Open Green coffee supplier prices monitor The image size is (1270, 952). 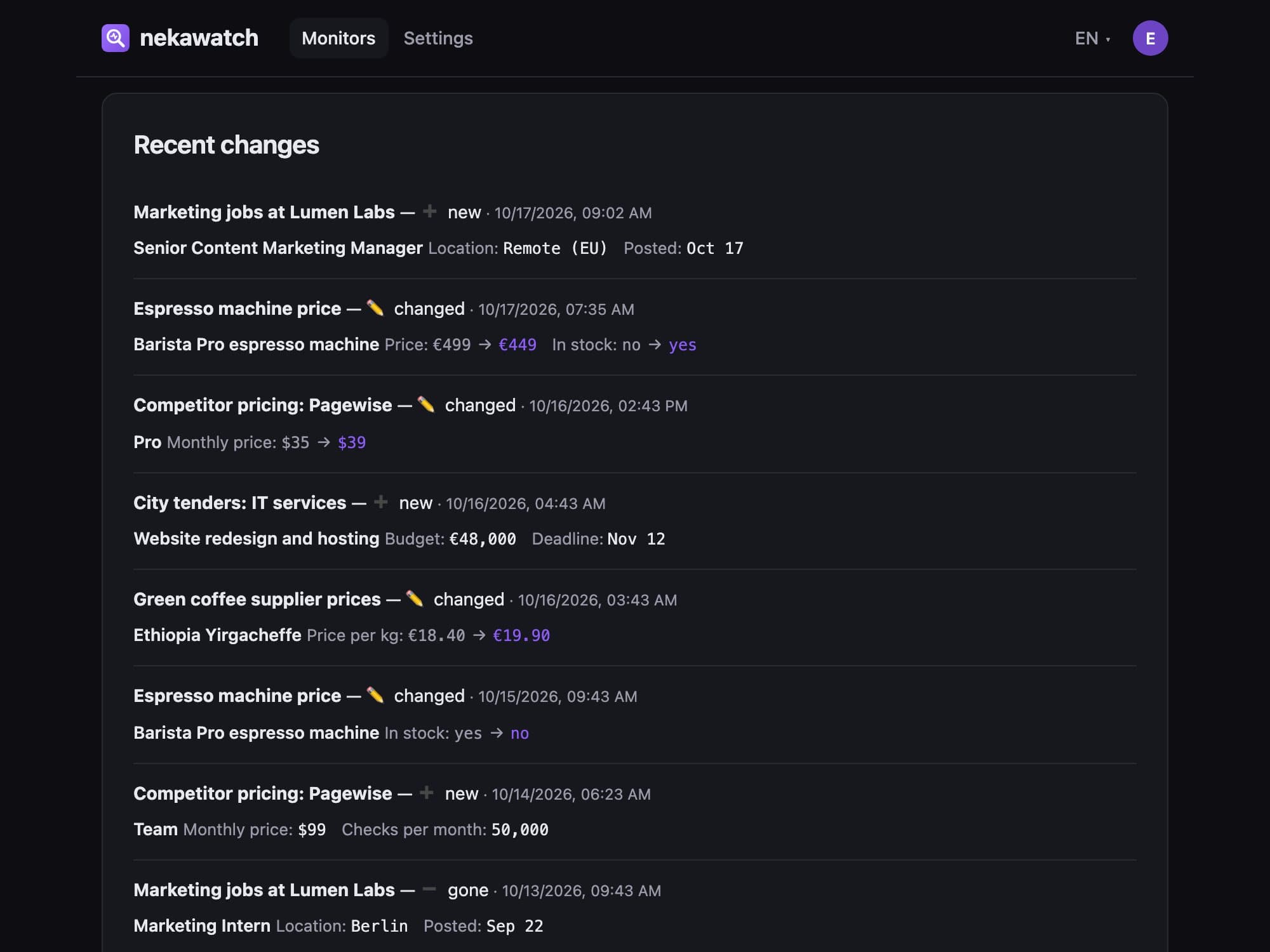(x=257, y=599)
